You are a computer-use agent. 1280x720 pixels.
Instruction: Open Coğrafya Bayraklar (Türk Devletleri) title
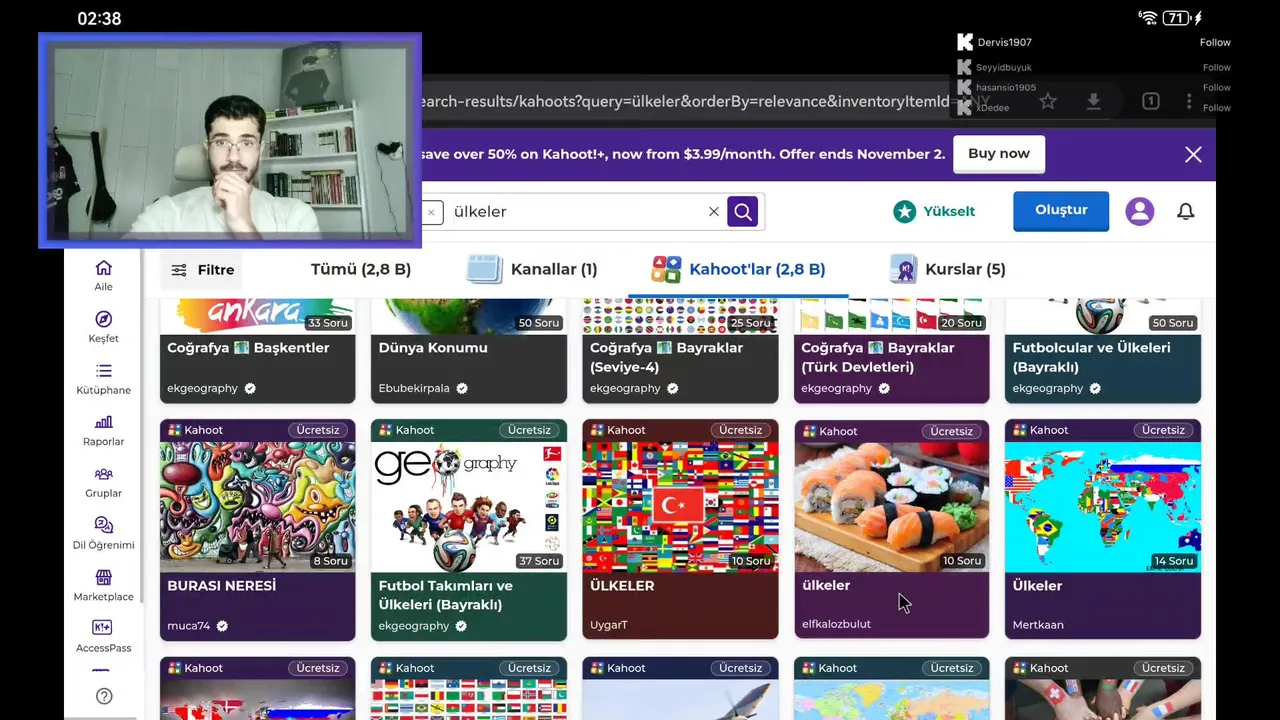[878, 357]
